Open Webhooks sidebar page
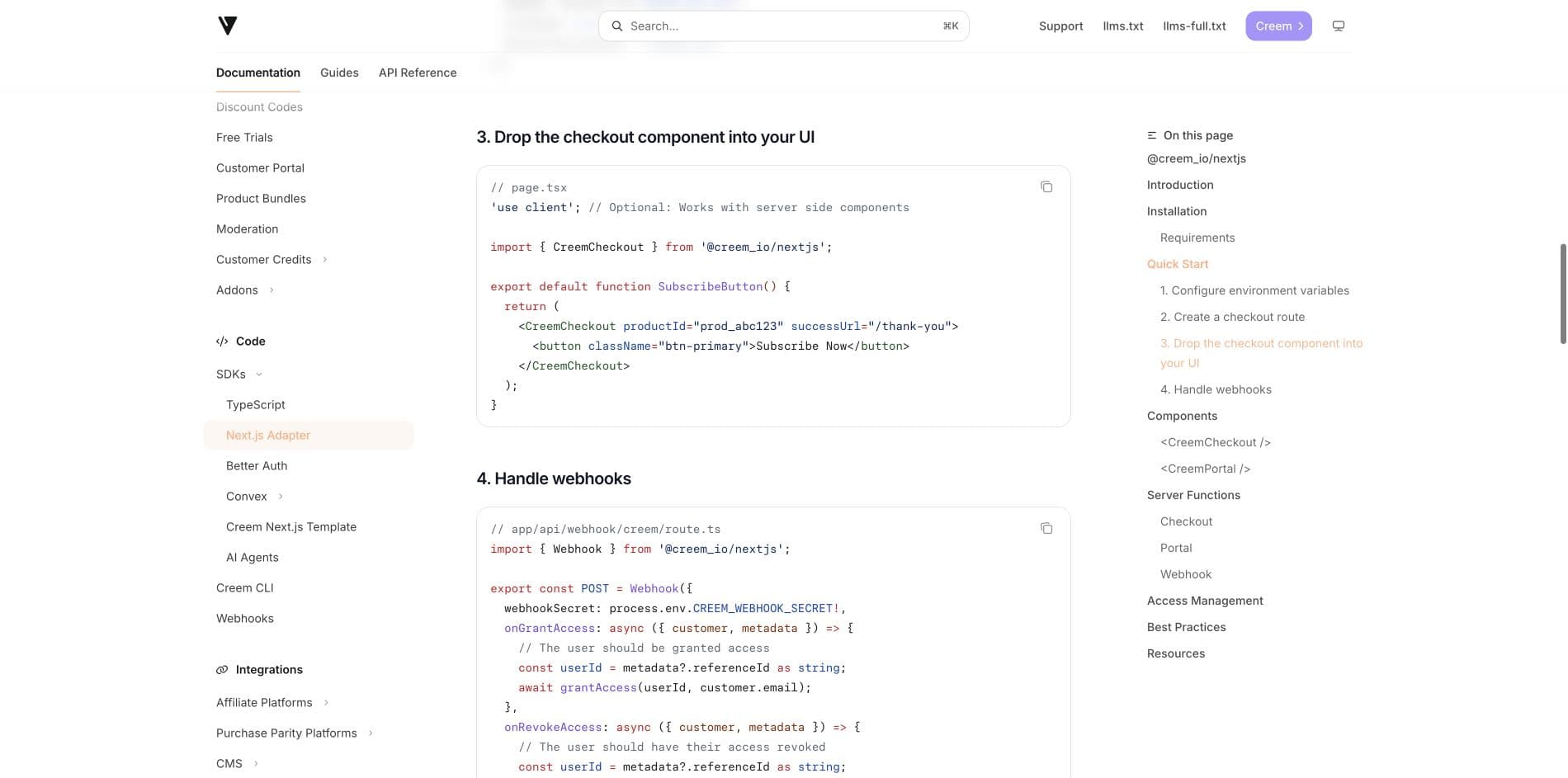 coord(245,619)
